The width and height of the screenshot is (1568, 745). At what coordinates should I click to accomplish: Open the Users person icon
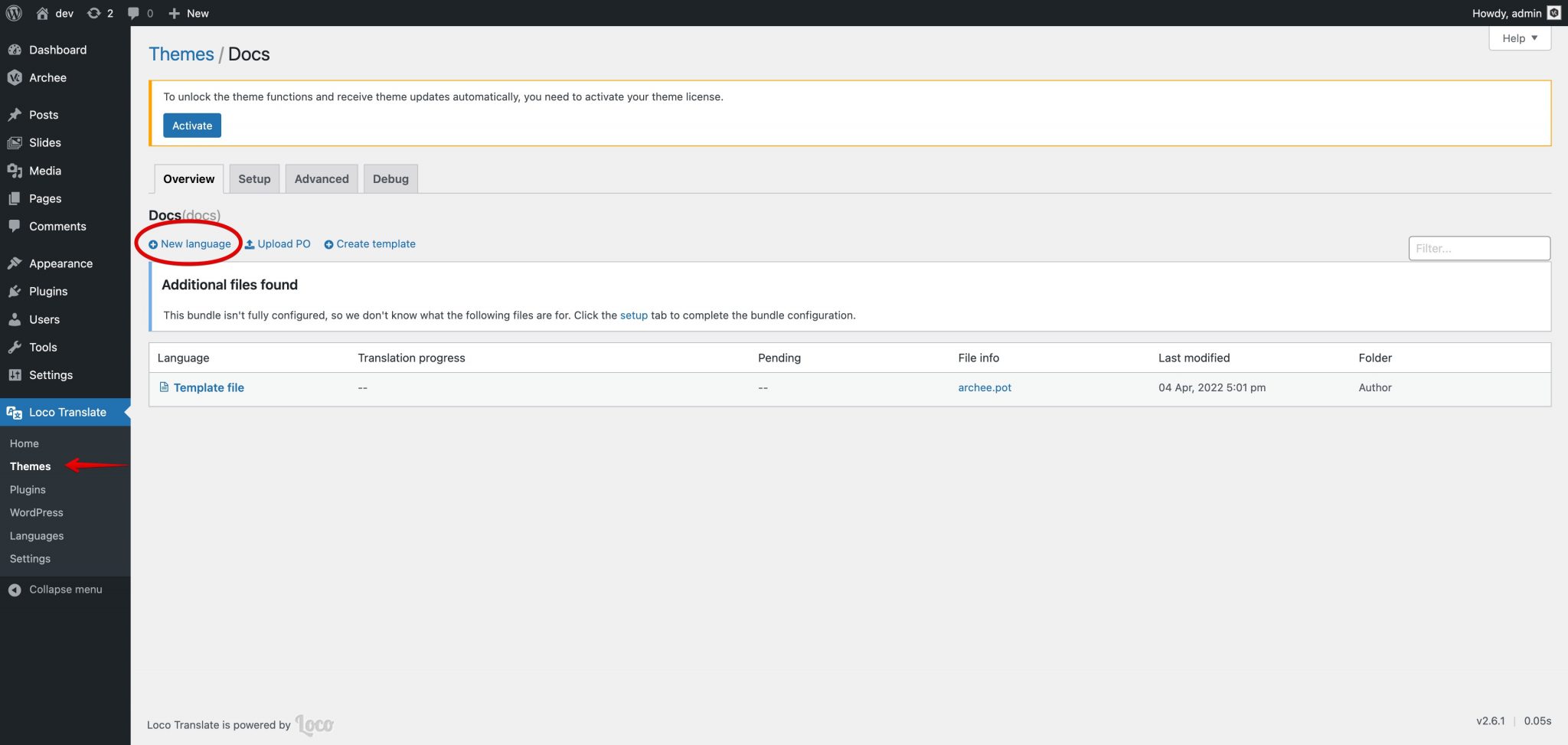(x=15, y=319)
